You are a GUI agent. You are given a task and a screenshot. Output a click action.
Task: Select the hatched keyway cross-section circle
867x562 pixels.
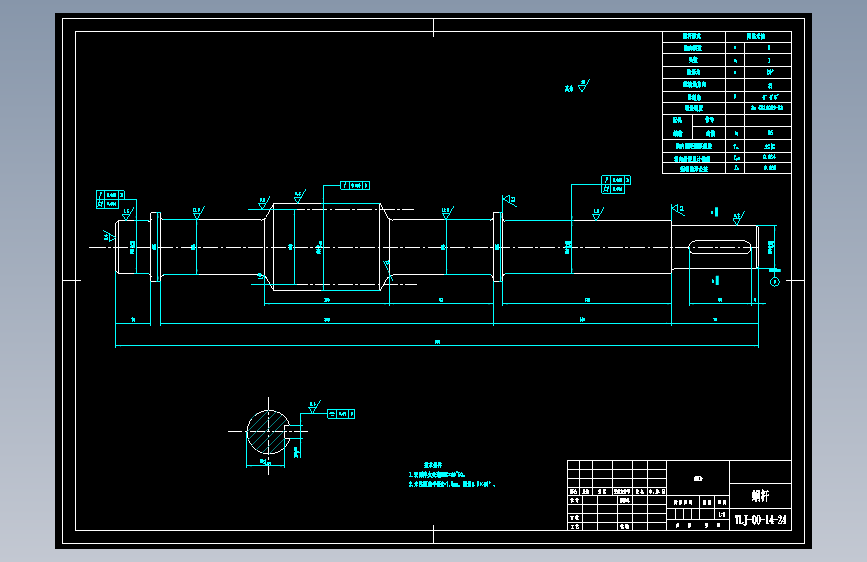click(x=268, y=431)
